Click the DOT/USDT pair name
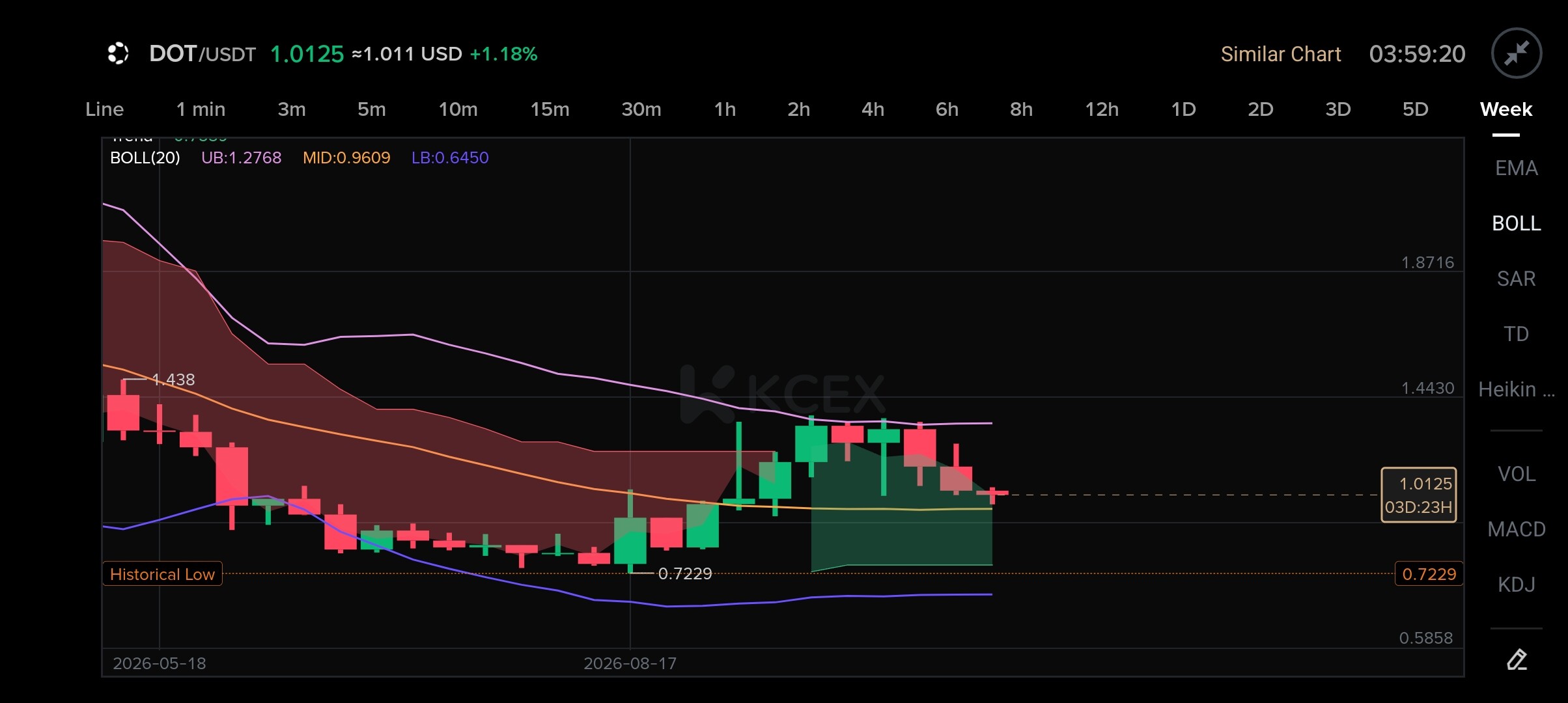The width and height of the screenshot is (1568, 703). [x=203, y=53]
